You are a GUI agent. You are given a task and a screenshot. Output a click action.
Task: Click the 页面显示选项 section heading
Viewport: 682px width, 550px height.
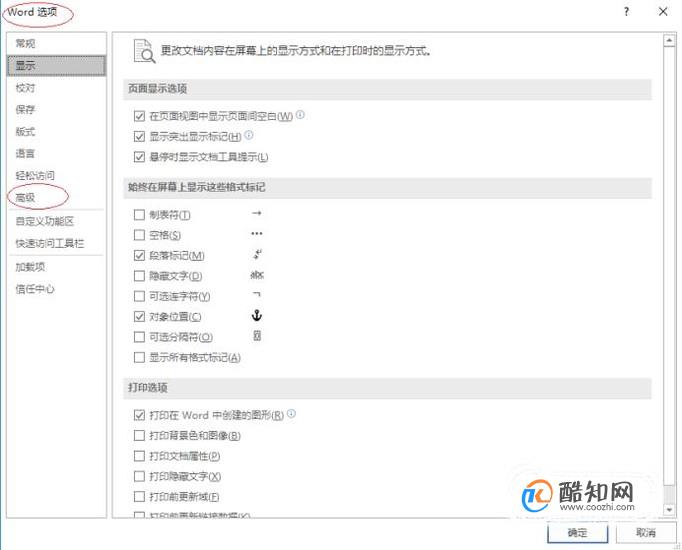(157, 89)
